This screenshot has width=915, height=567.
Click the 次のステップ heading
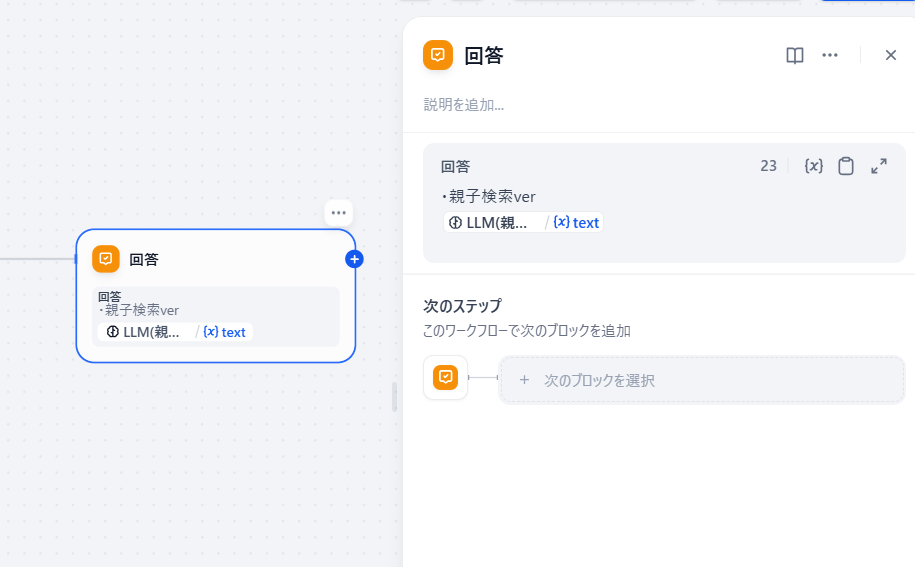point(462,306)
